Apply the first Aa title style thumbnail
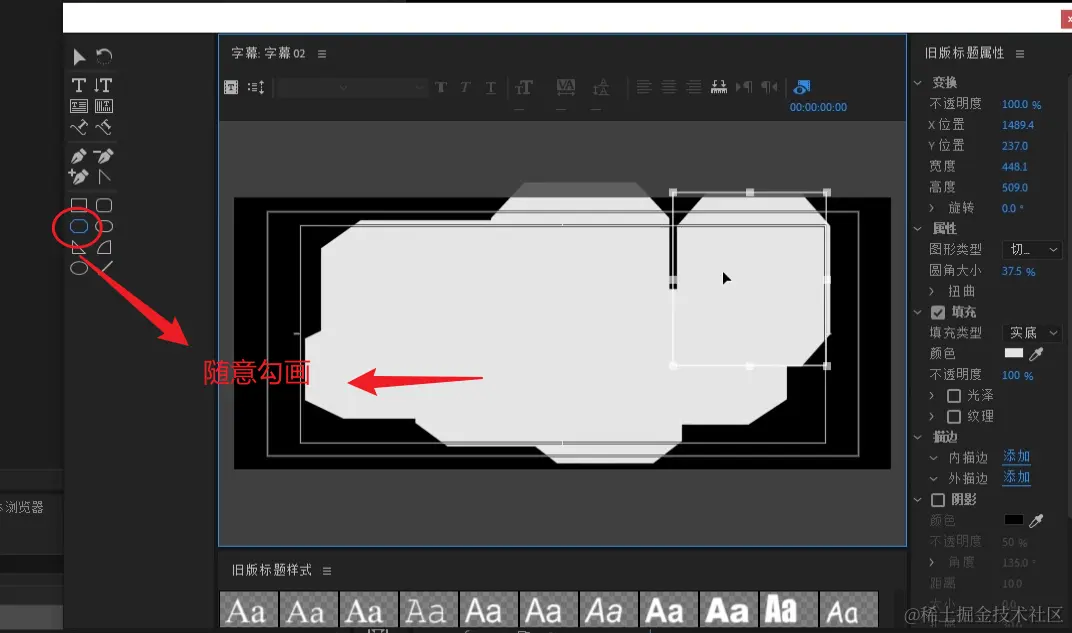1072x633 pixels. (x=248, y=610)
